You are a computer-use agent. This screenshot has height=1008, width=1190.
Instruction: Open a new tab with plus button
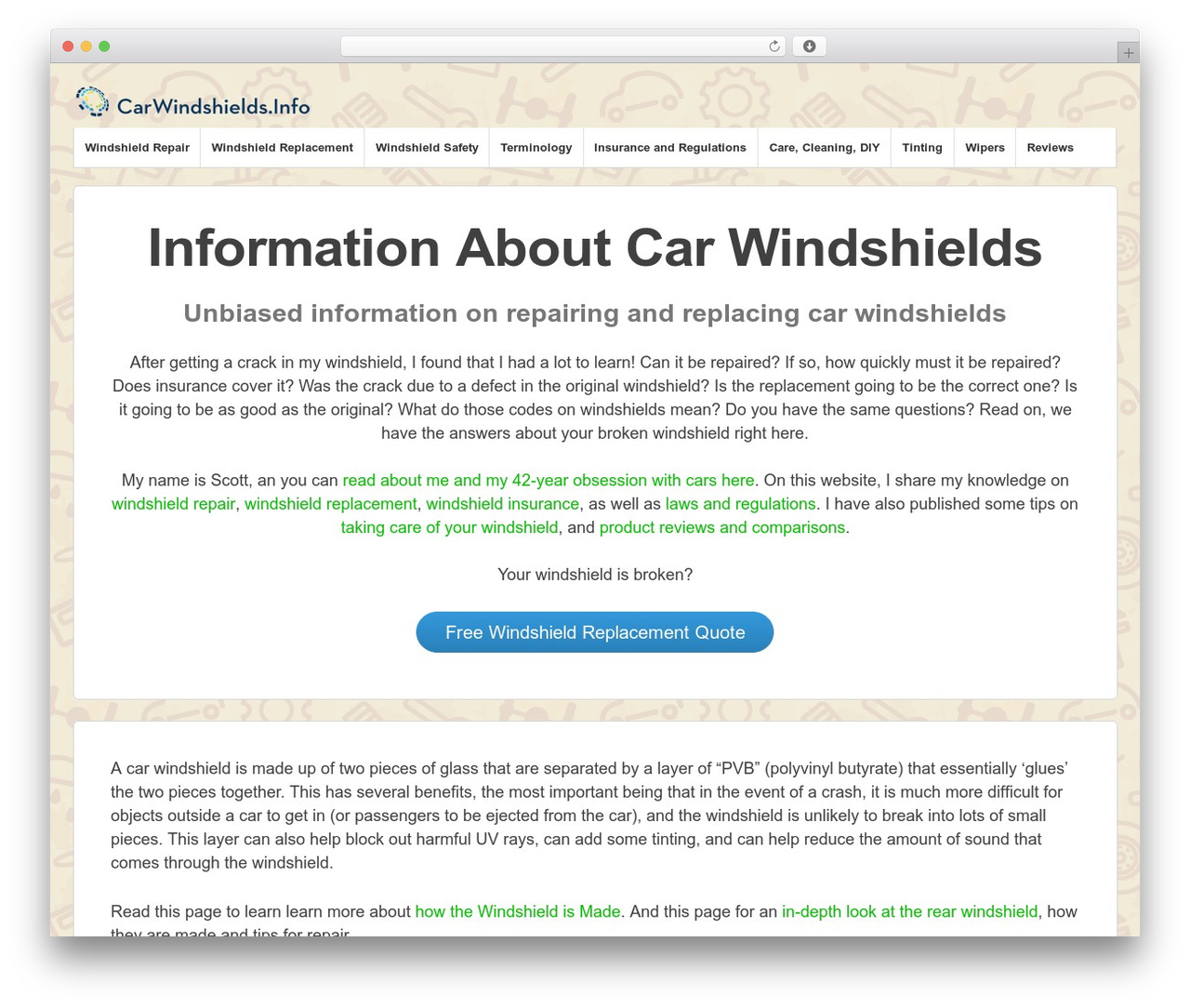pos(1128,53)
